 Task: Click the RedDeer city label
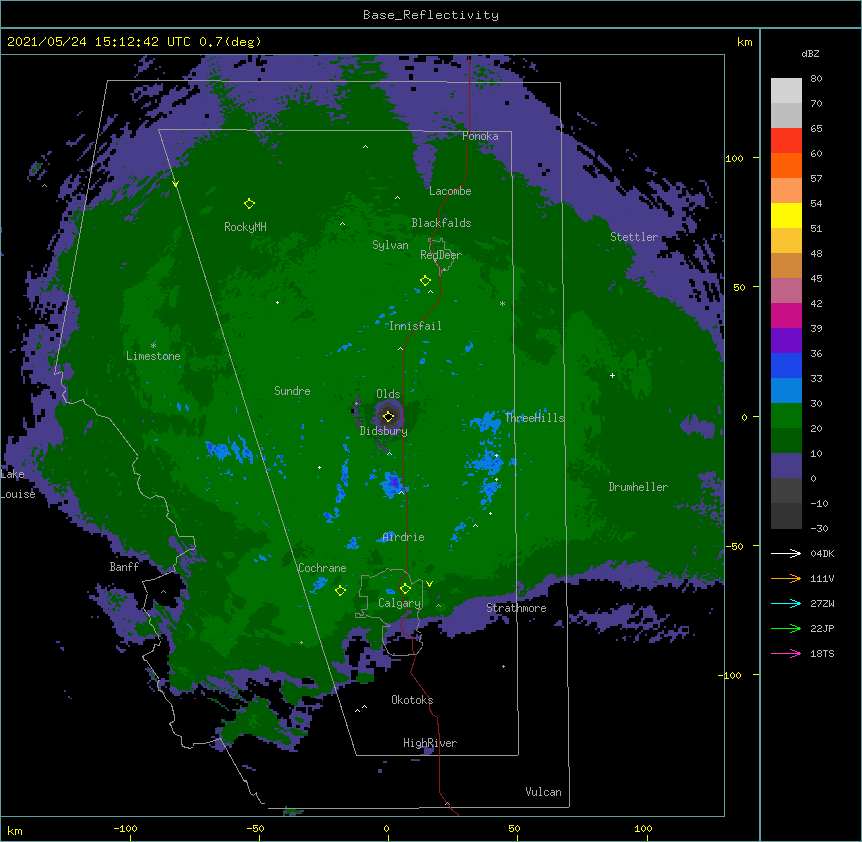441,255
